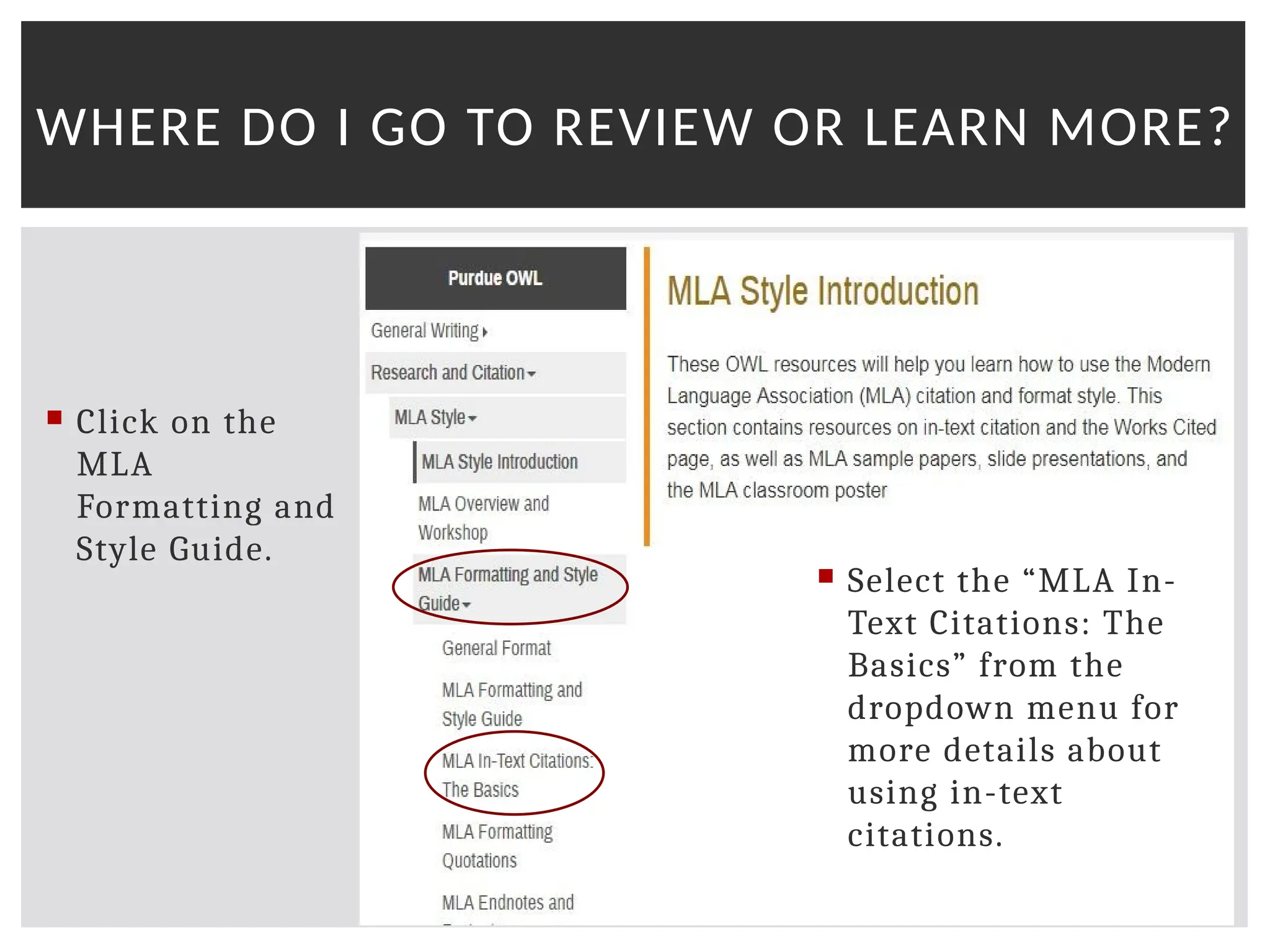Open the MLA Endnotes and Footnotes link
The height and width of the screenshot is (952, 1270).
[507, 909]
